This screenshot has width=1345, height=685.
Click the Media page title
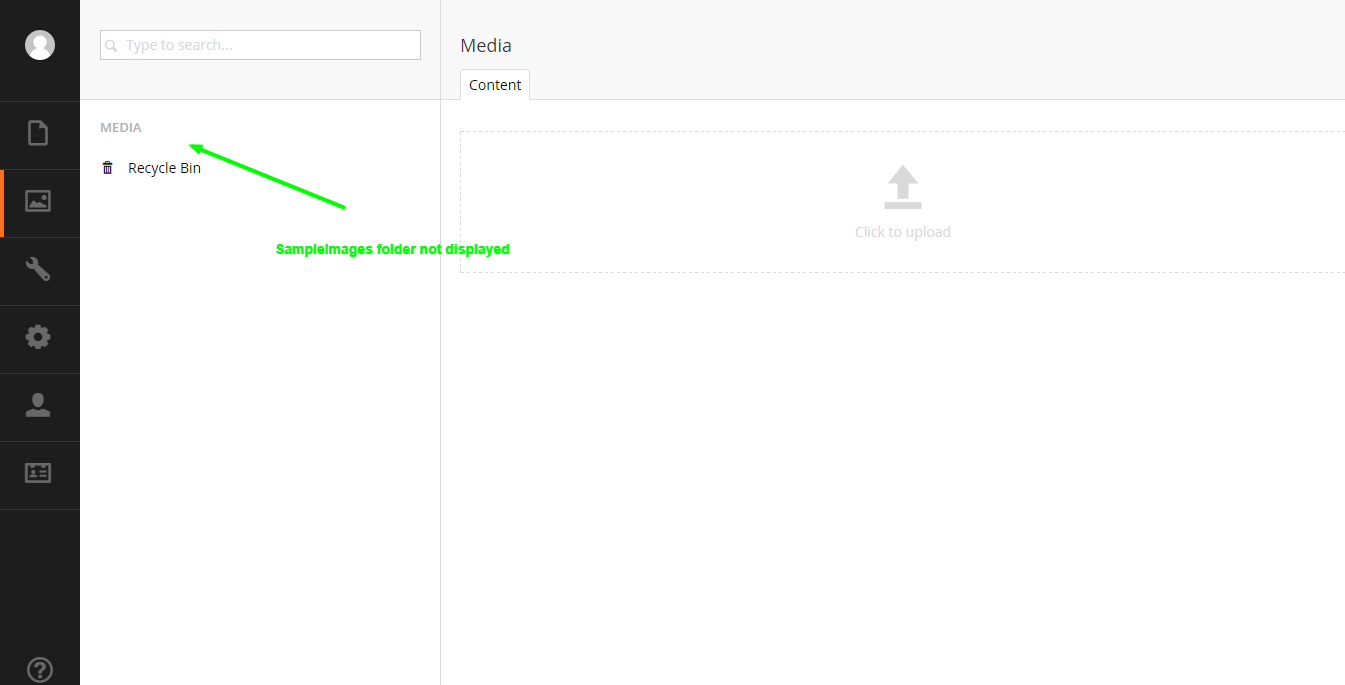pos(486,45)
